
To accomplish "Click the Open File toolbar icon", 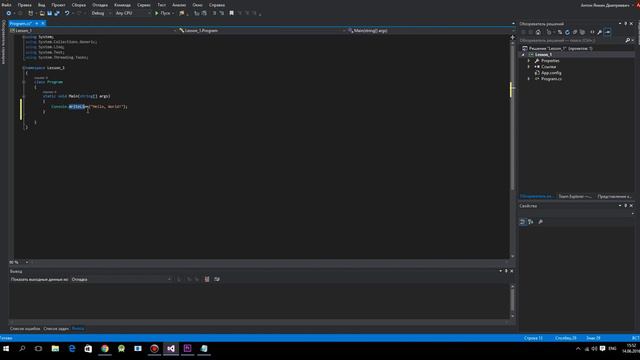I will pos(42,13).
